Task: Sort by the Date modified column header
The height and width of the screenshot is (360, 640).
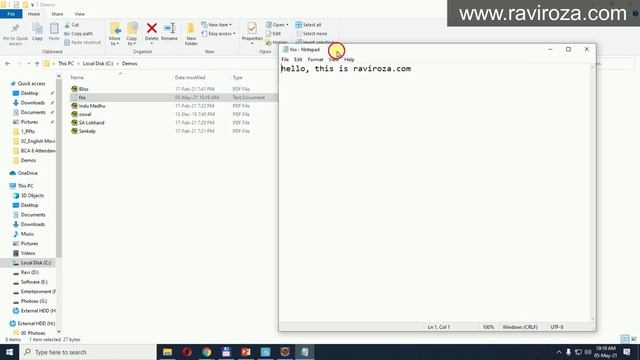Action: 190,78
